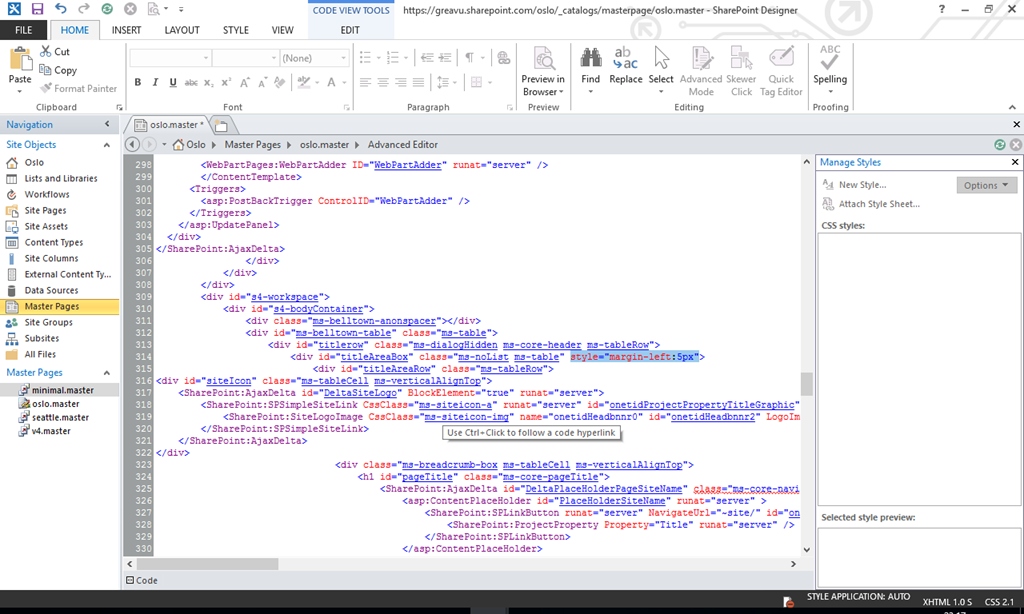The height and width of the screenshot is (614, 1024).
Task: Click New Style in Manage Styles
Action: [861, 185]
